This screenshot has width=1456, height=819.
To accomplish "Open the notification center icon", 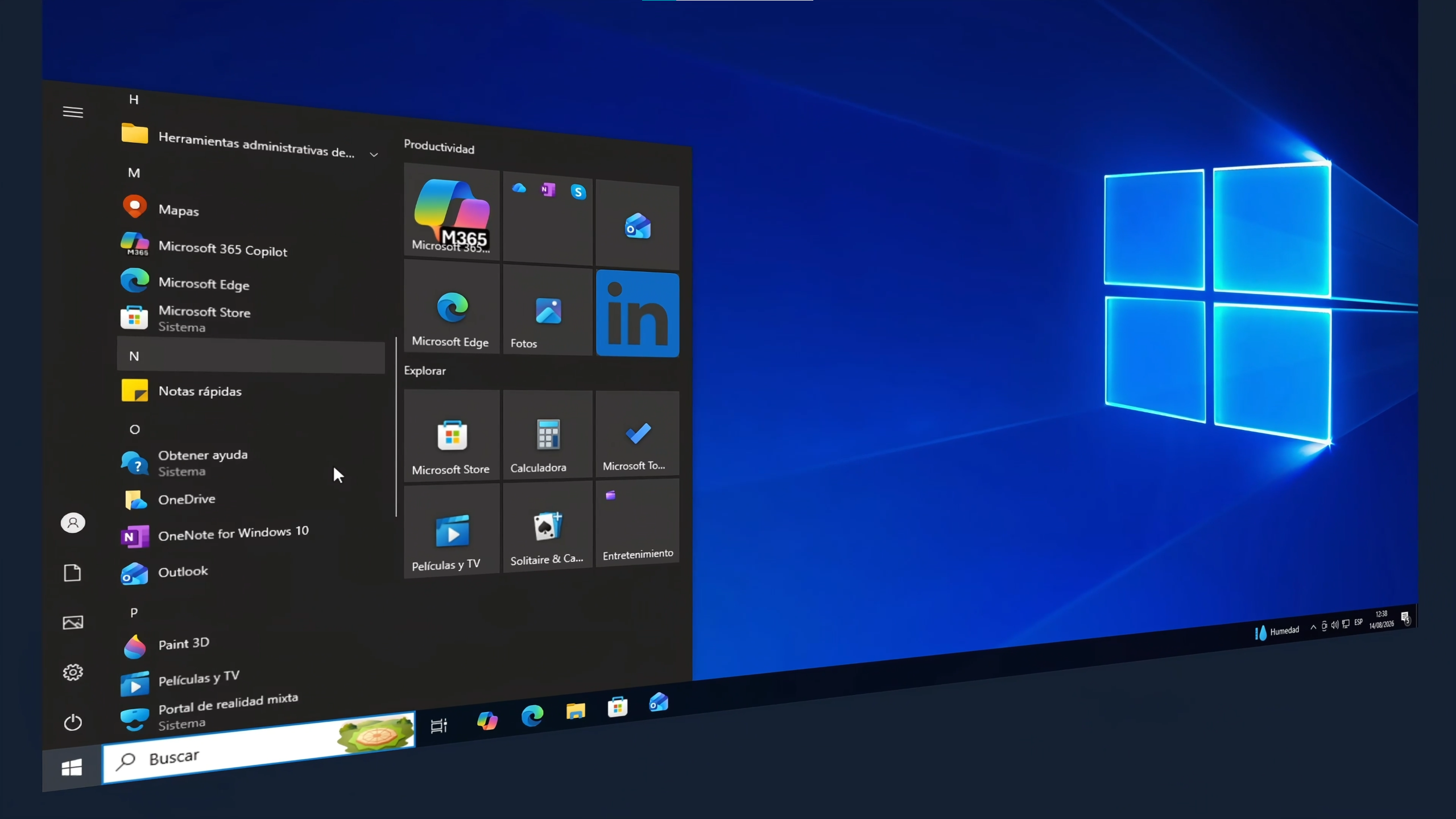I will (1405, 618).
